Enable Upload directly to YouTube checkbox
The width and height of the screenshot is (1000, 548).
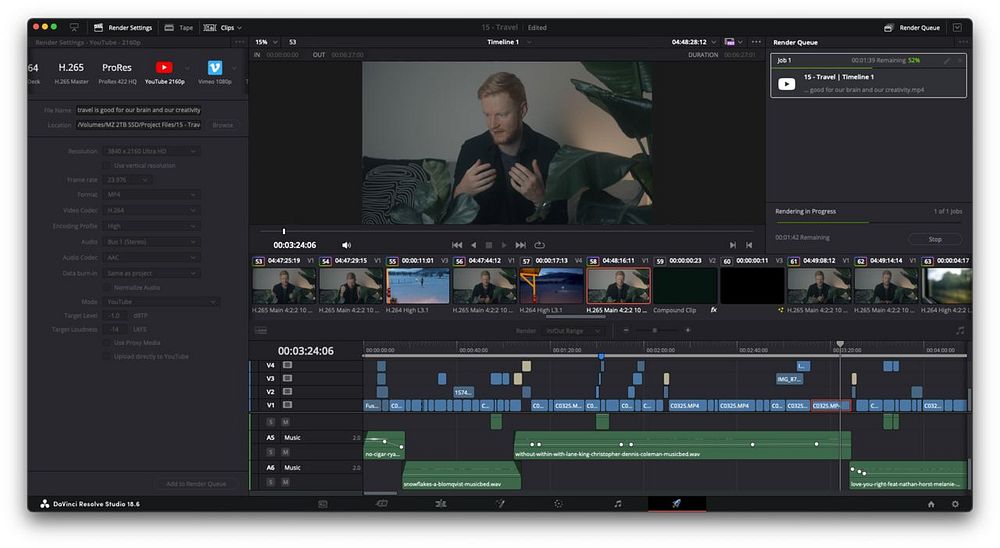106,356
